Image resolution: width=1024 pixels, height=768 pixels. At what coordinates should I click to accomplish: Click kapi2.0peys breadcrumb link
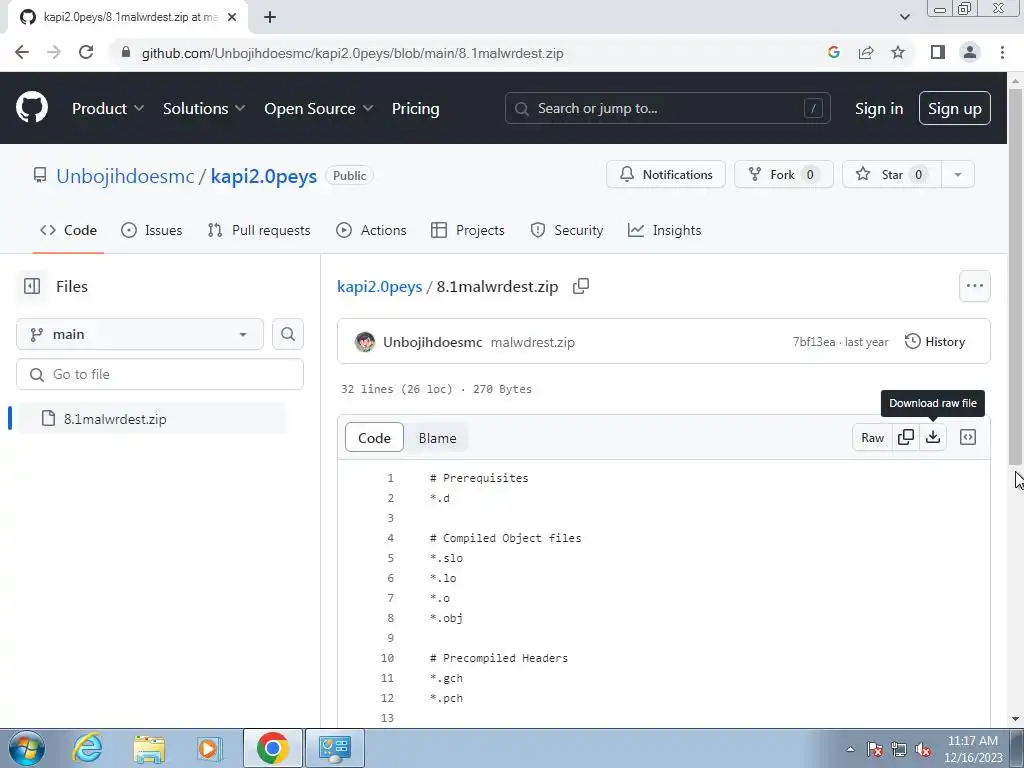(379, 287)
